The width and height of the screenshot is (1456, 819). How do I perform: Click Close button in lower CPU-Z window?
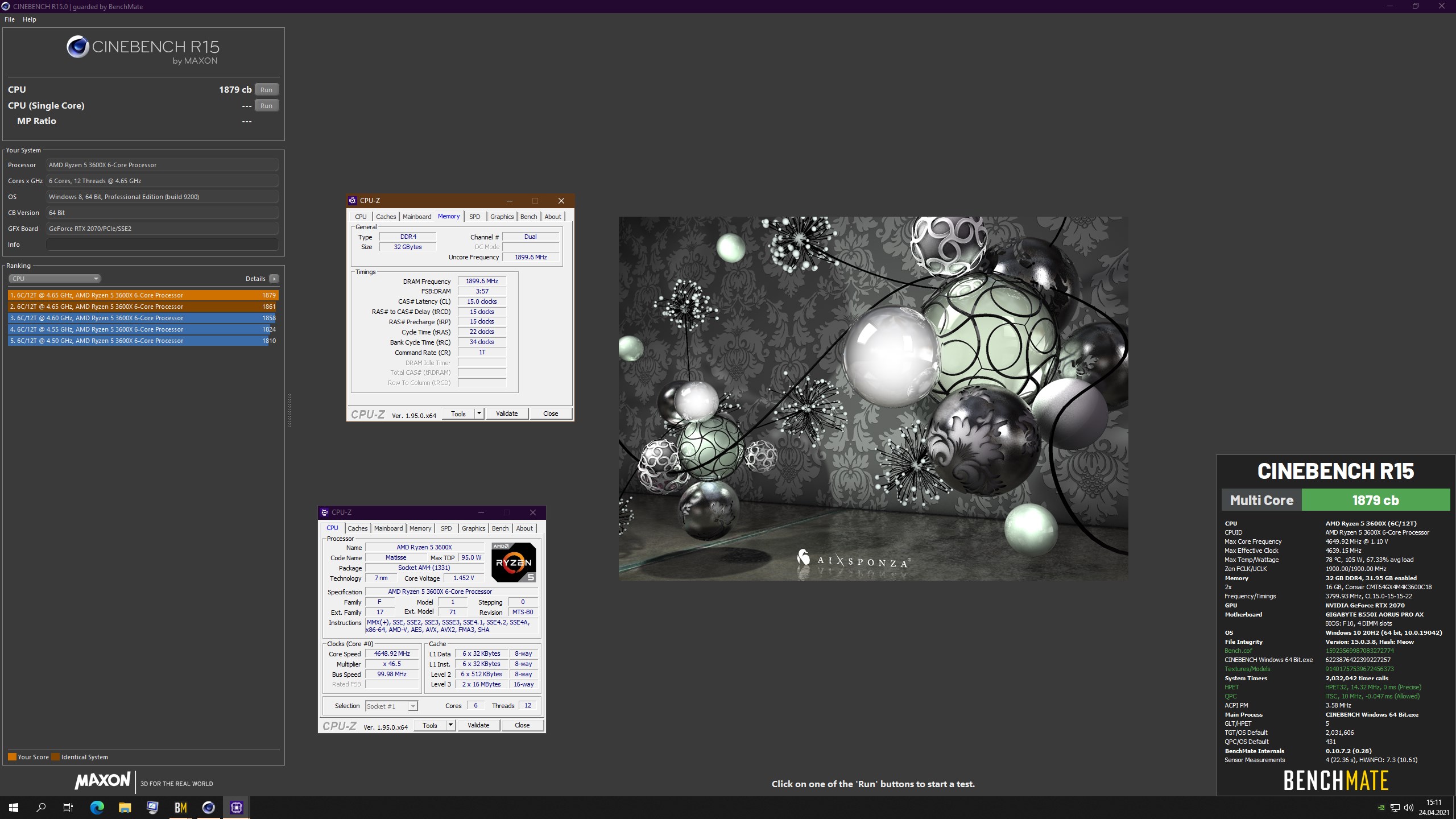pyautogui.click(x=522, y=725)
